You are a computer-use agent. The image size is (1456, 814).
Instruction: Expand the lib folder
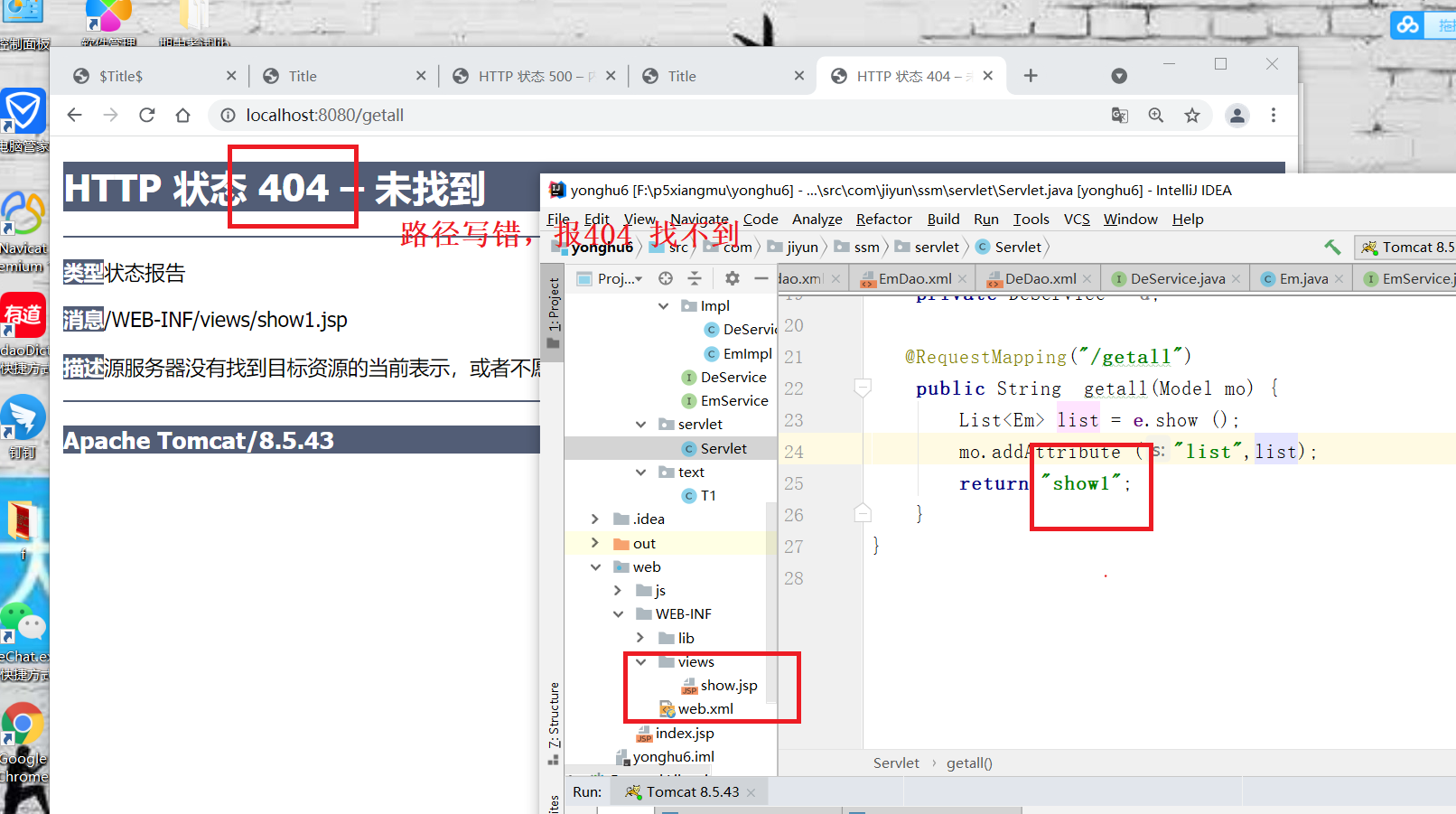(640, 638)
